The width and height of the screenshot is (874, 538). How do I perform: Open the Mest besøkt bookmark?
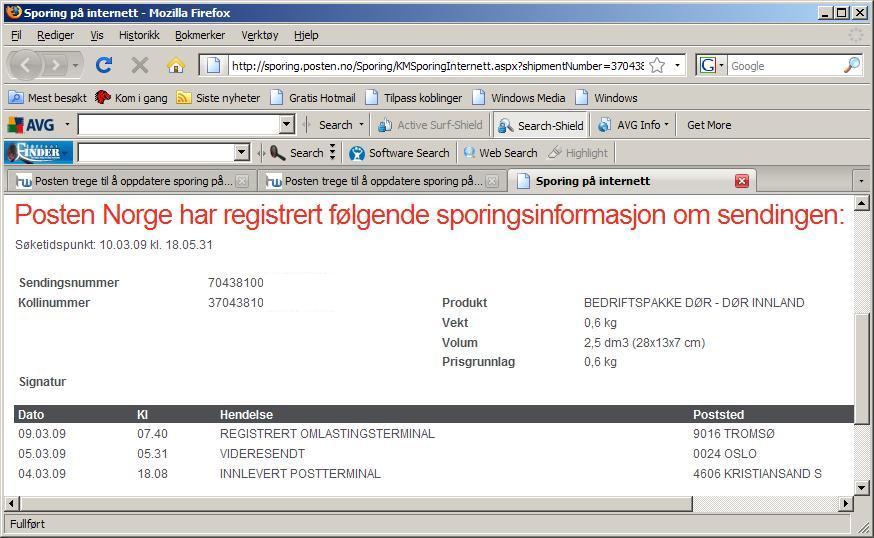(x=48, y=98)
